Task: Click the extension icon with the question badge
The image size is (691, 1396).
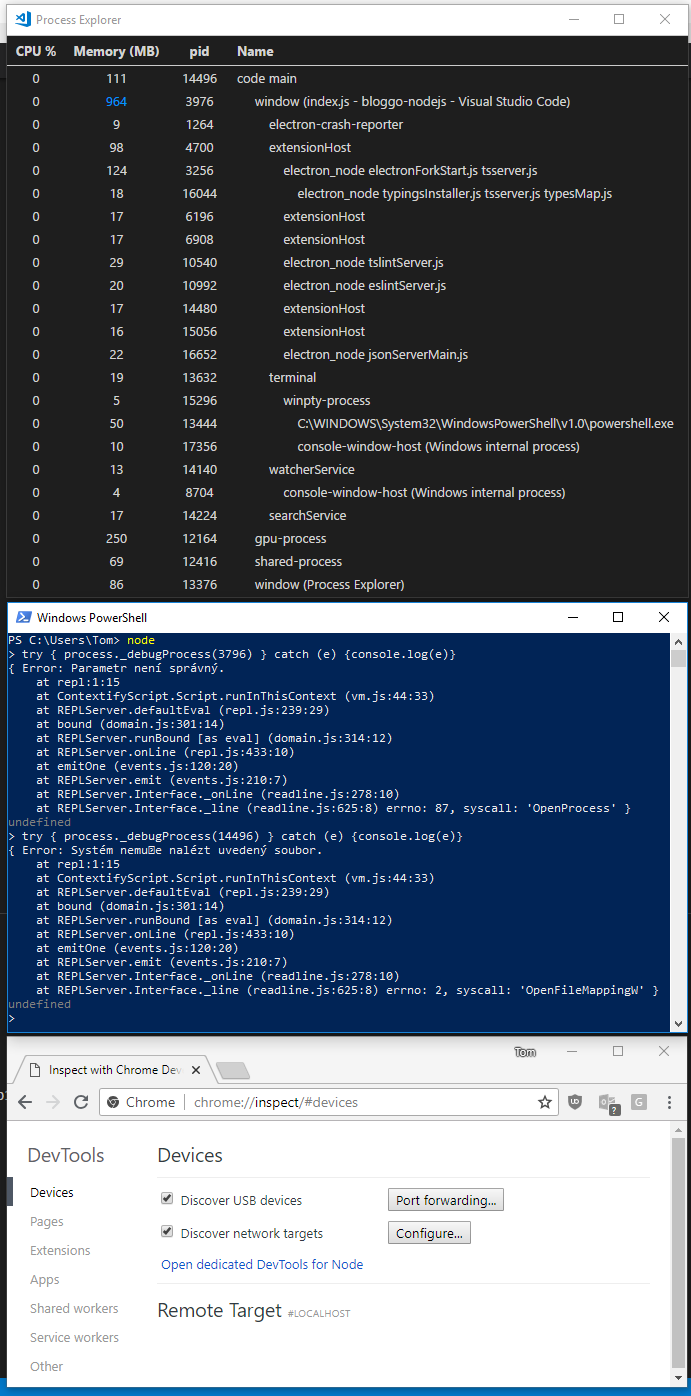Action: coord(609,1102)
